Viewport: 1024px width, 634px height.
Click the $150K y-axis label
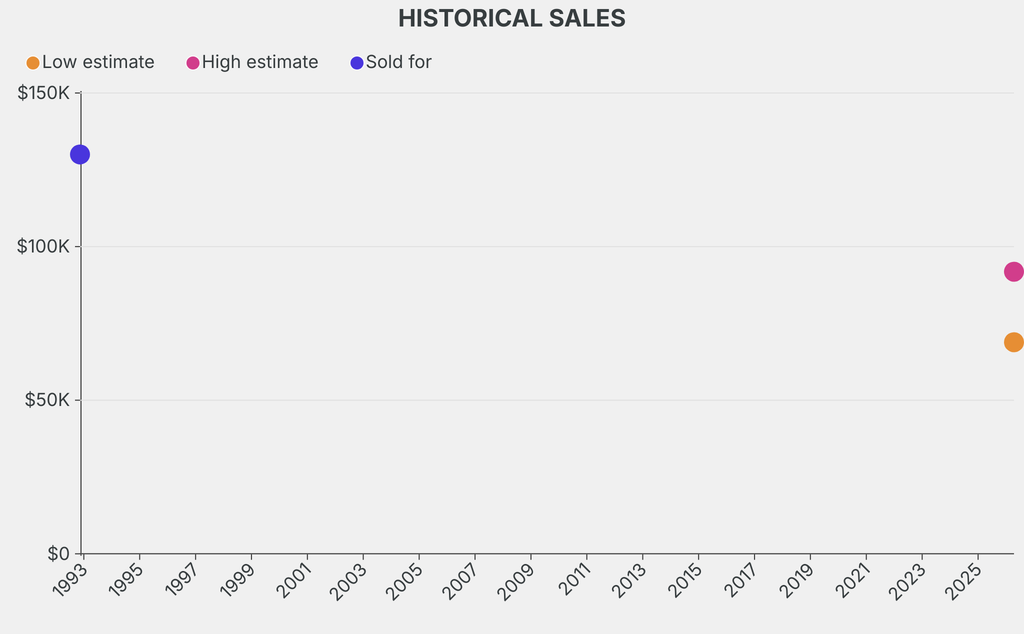click(x=43, y=93)
